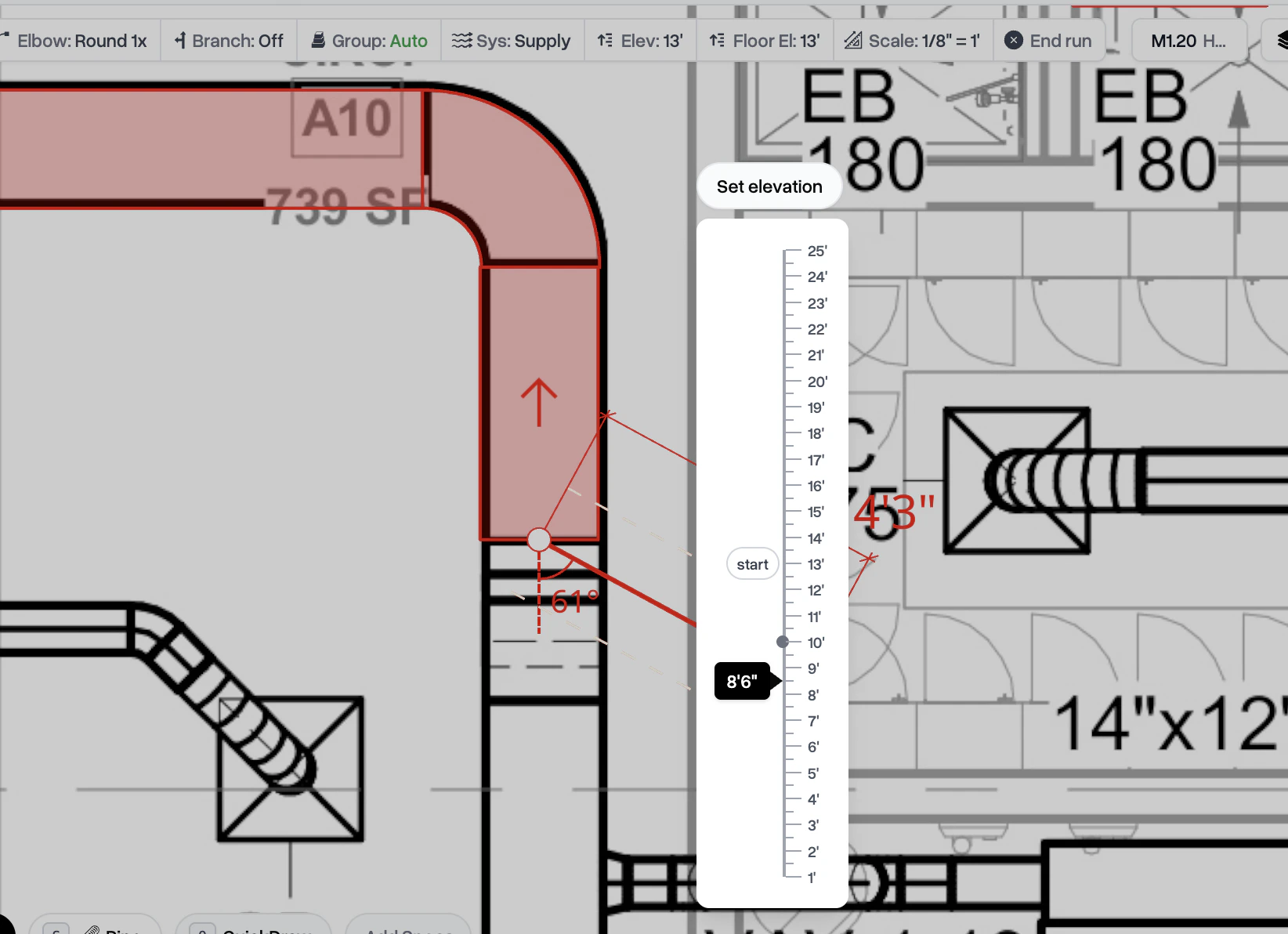Set elevation to 5' on the ruler
The image size is (1288, 934).
(x=813, y=773)
